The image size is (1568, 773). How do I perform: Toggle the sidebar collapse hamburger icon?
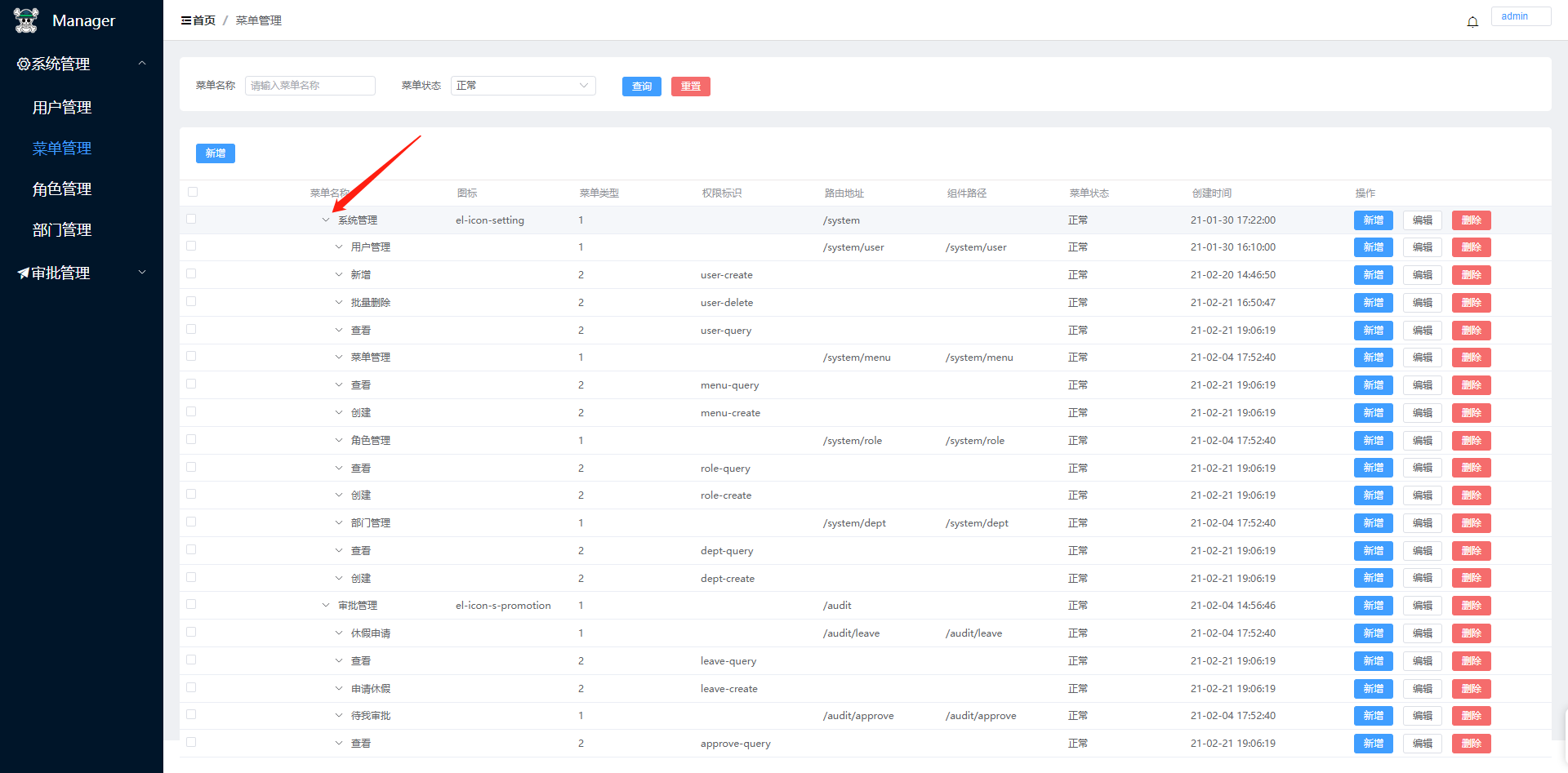[x=186, y=20]
